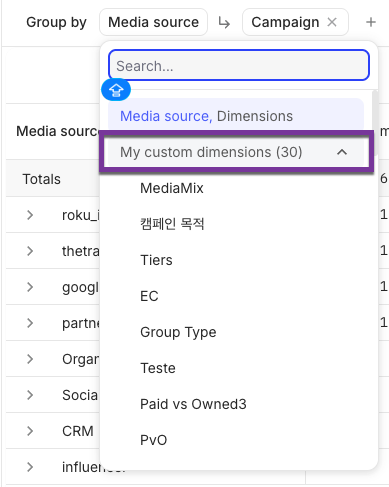Focus the Search input field
The height and width of the screenshot is (487, 389).
239,65
